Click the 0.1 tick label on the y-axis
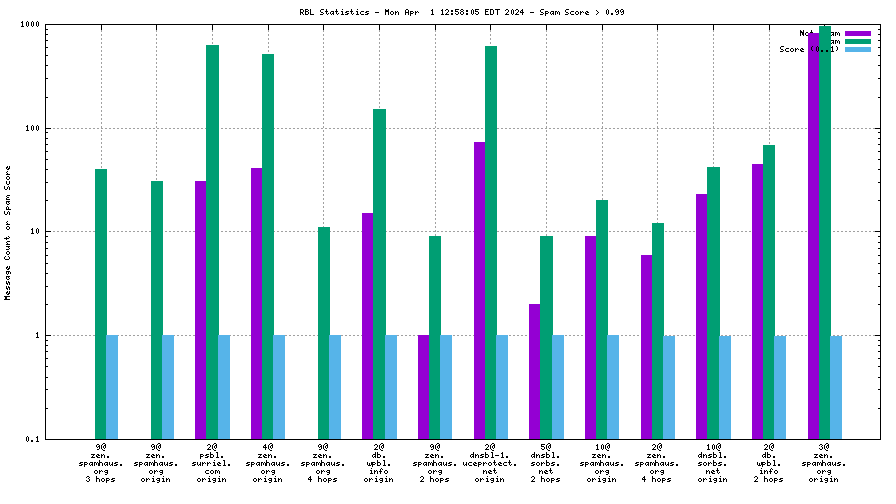Image resolution: width=896 pixels, height=504 pixels. coord(32,439)
